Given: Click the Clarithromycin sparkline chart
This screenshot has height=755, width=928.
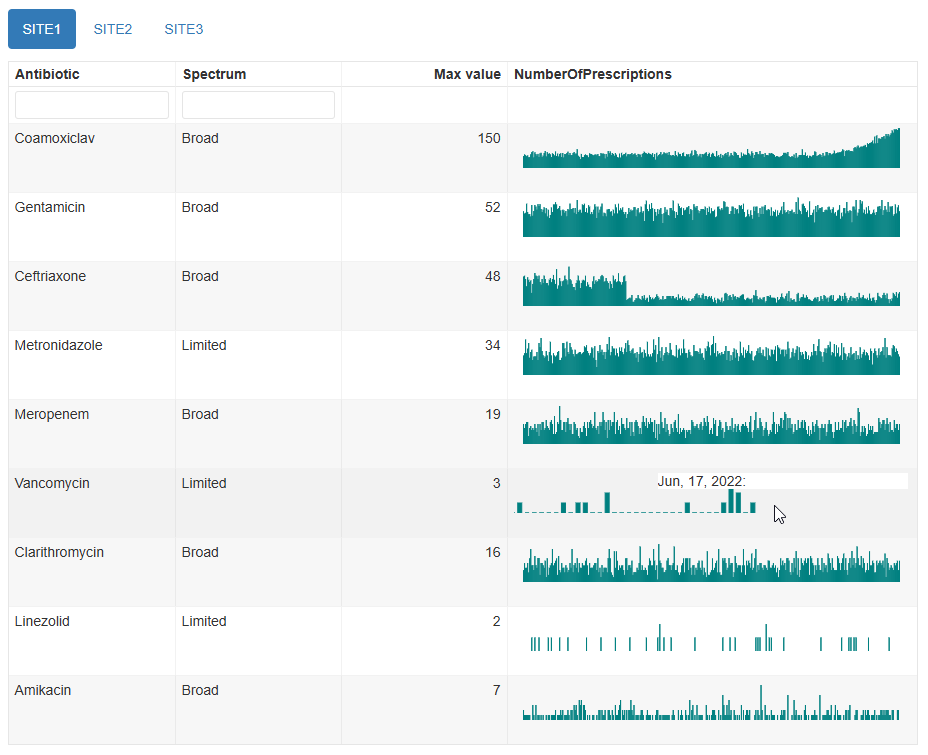Looking at the screenshot, I should tap(711, 566).
